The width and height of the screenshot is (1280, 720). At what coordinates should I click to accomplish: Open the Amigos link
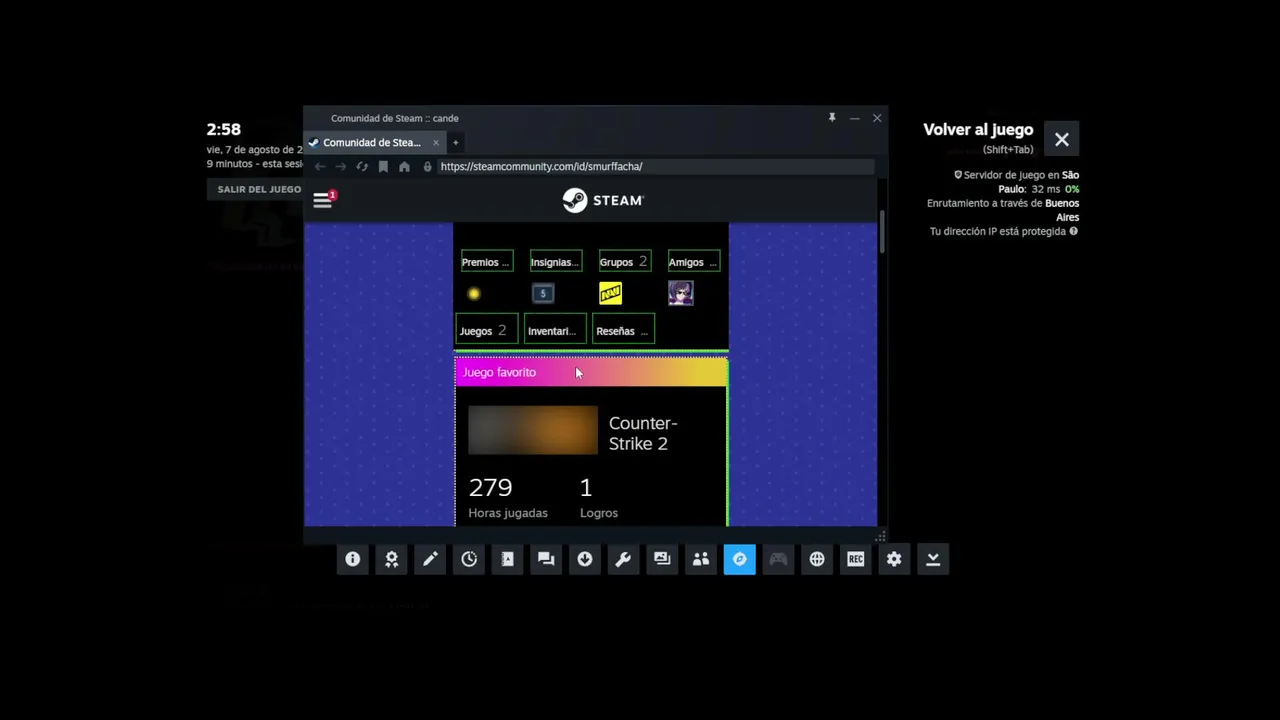point(693,262)
